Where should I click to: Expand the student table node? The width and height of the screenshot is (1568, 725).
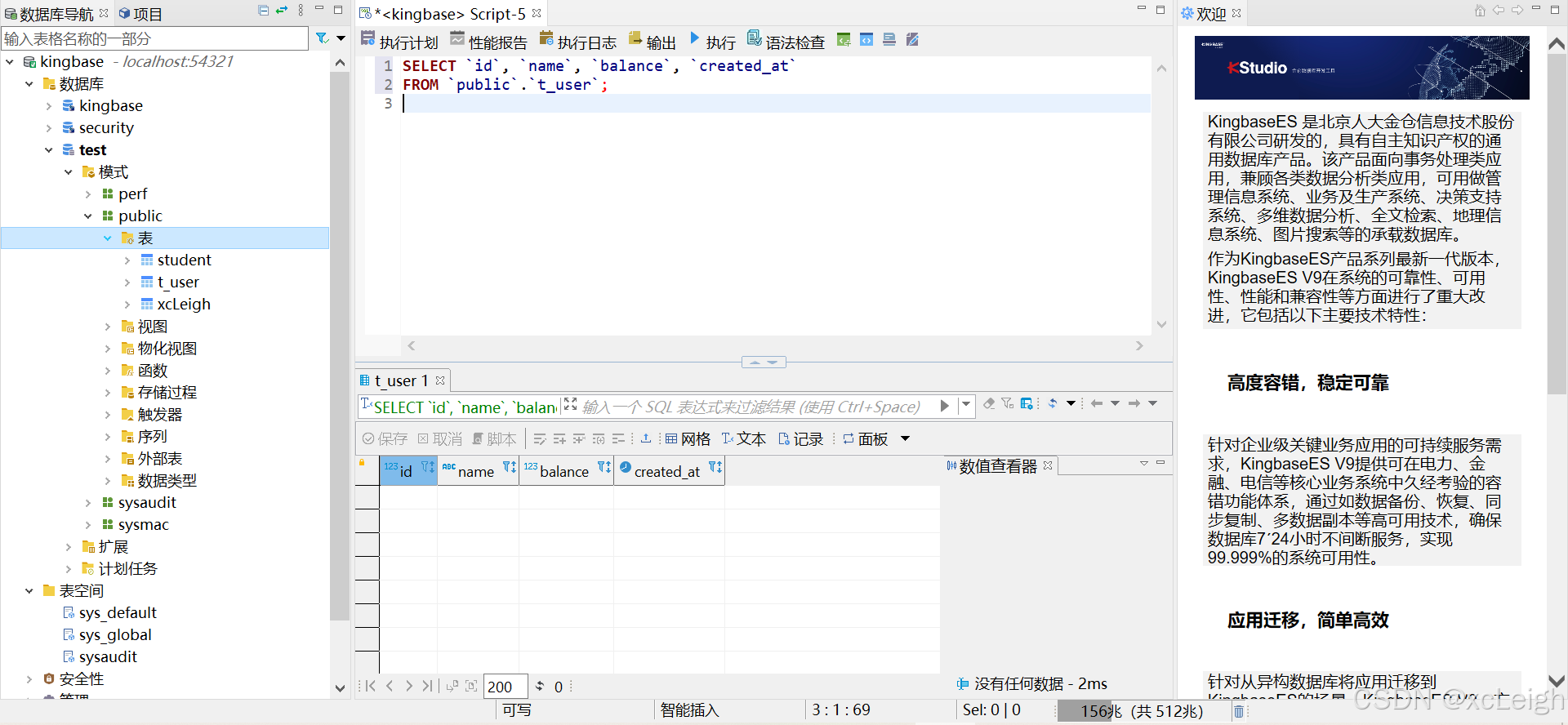[x=127, y=260]
